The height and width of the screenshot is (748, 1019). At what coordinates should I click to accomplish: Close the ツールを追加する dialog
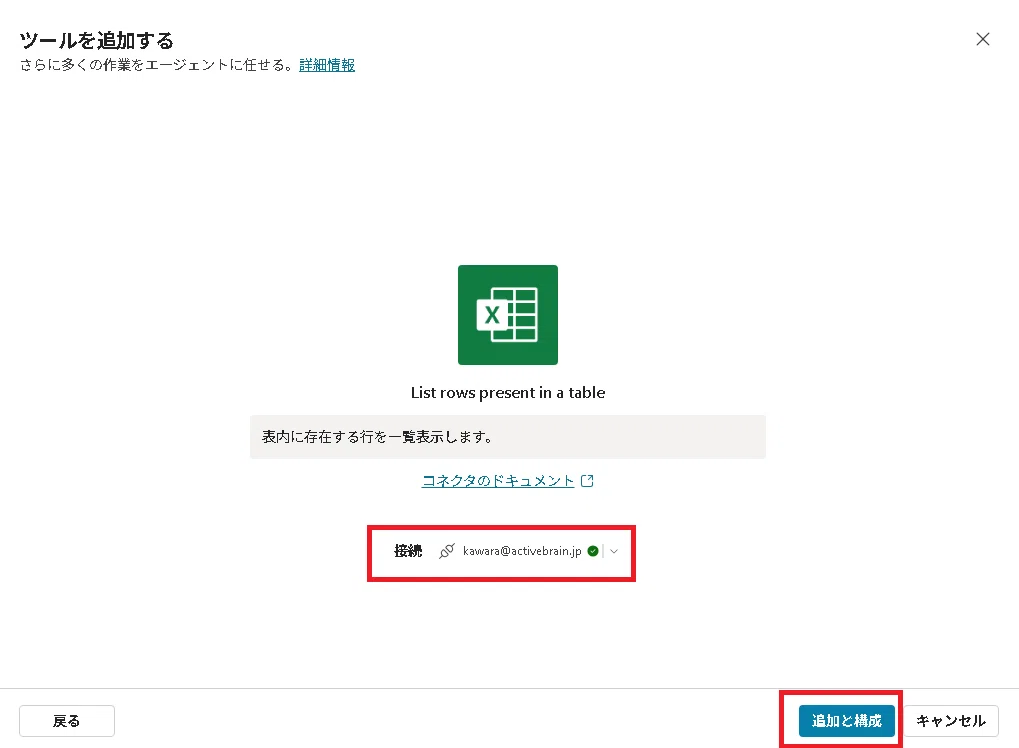click(x=983, y=39)
